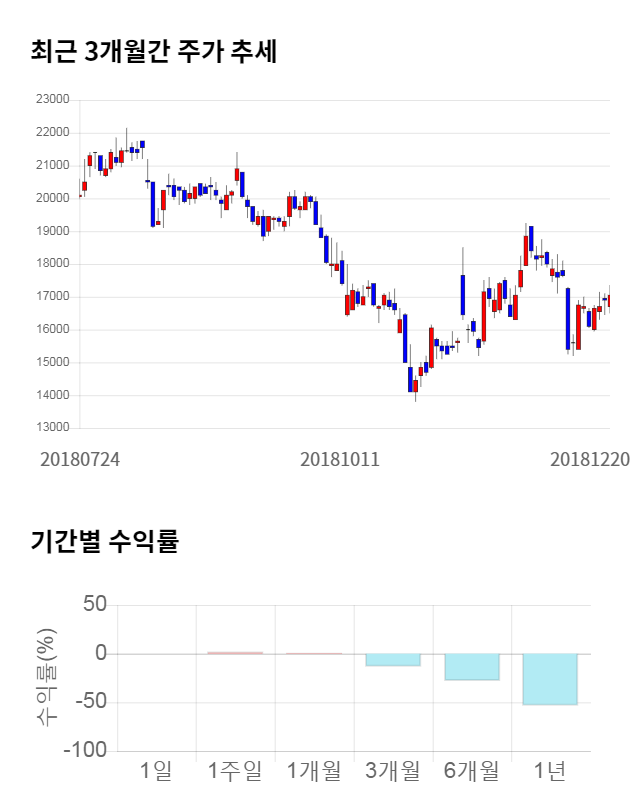Viewport: 640px width, 810px height.
Task: Select the 1일 period label
Action: point(156,771)
